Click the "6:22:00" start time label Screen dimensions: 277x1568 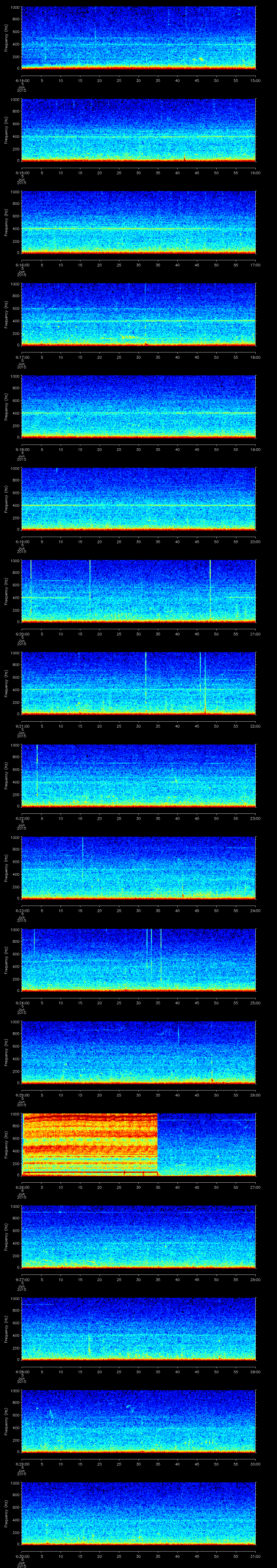(x=22, y=819)
